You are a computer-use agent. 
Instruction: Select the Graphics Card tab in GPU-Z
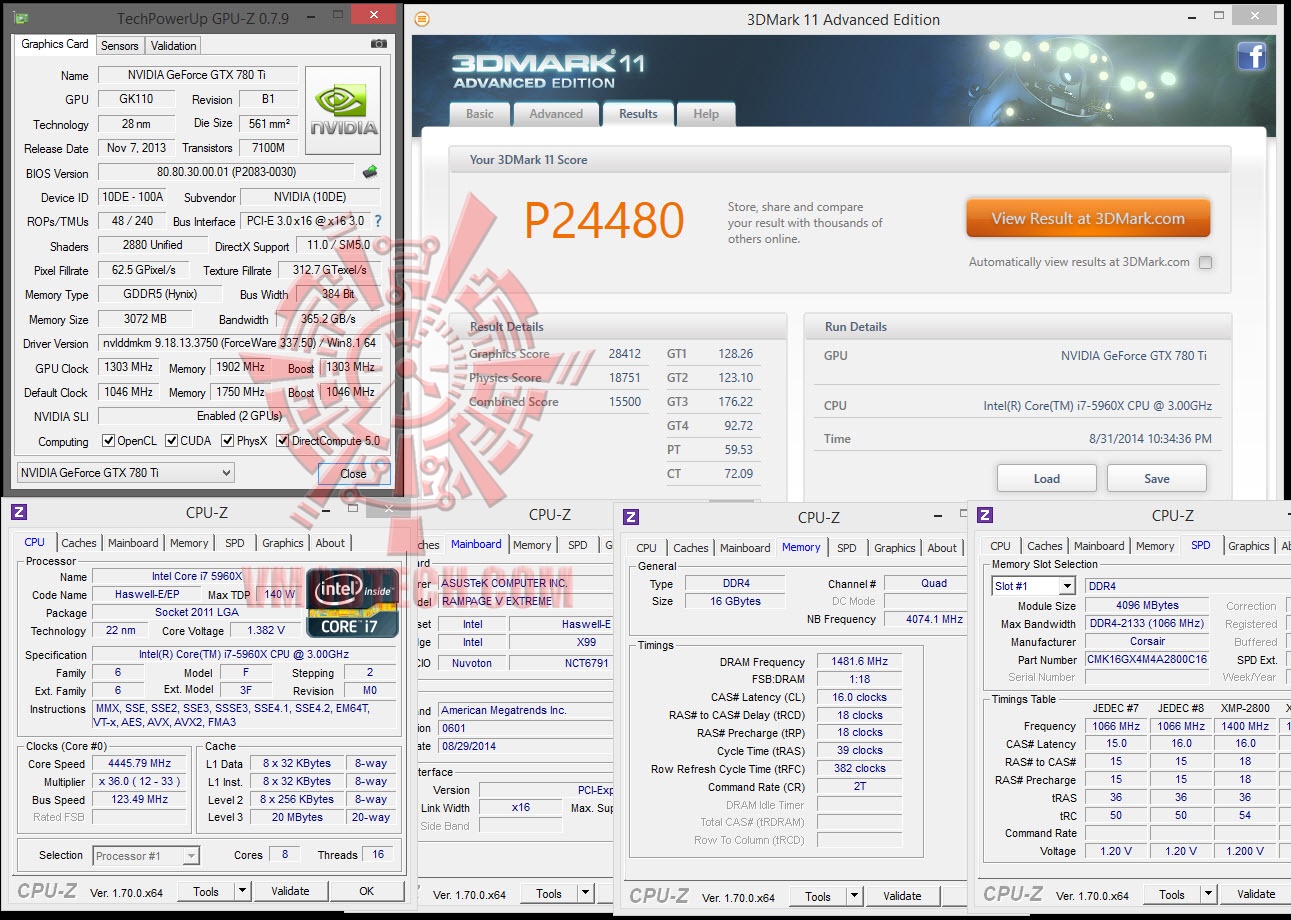pos(55,44)
